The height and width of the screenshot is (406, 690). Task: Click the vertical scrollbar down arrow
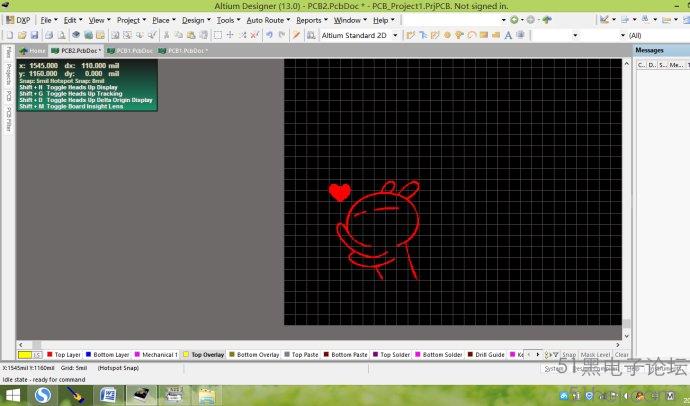coord(626,336)
